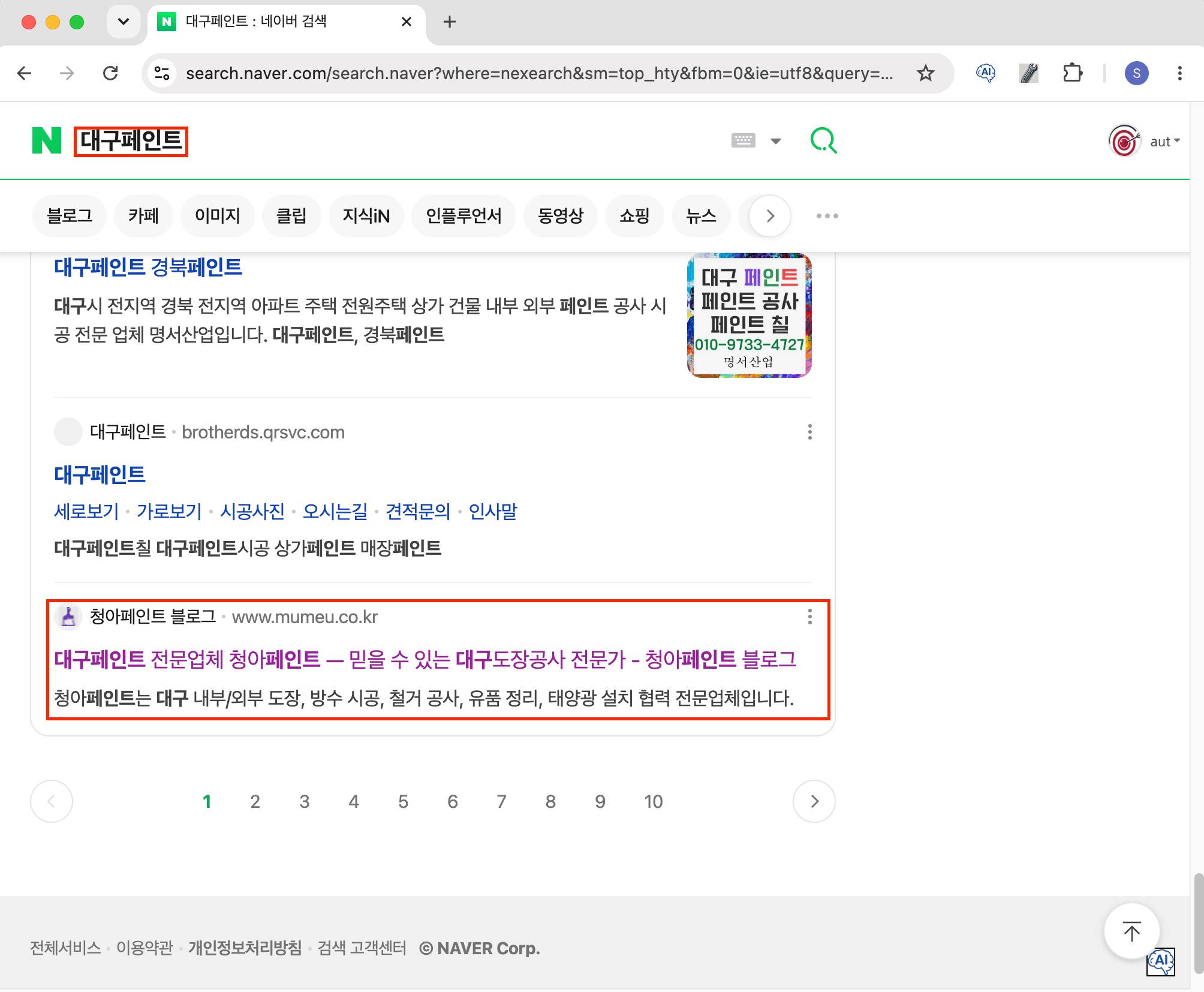Open 대구페인트 전문업체 청아페인트 result title

(x=425, y=659)
